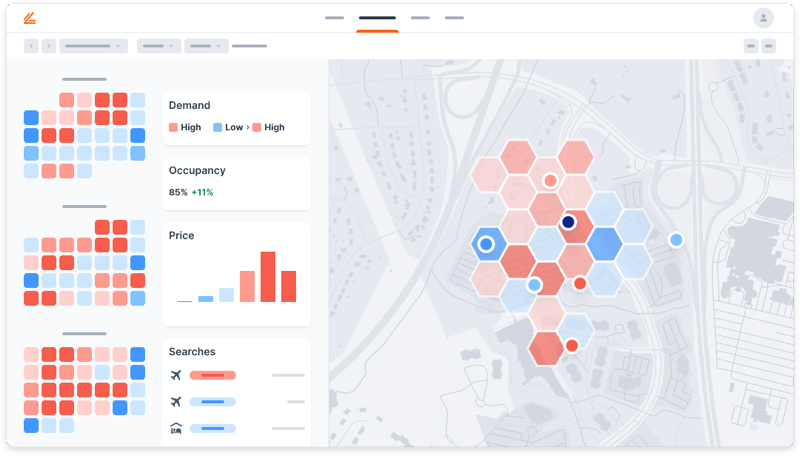Screen dimensions: 800x456
Task: Click the "Demand" card title
Action: click(x=189, y=105)
